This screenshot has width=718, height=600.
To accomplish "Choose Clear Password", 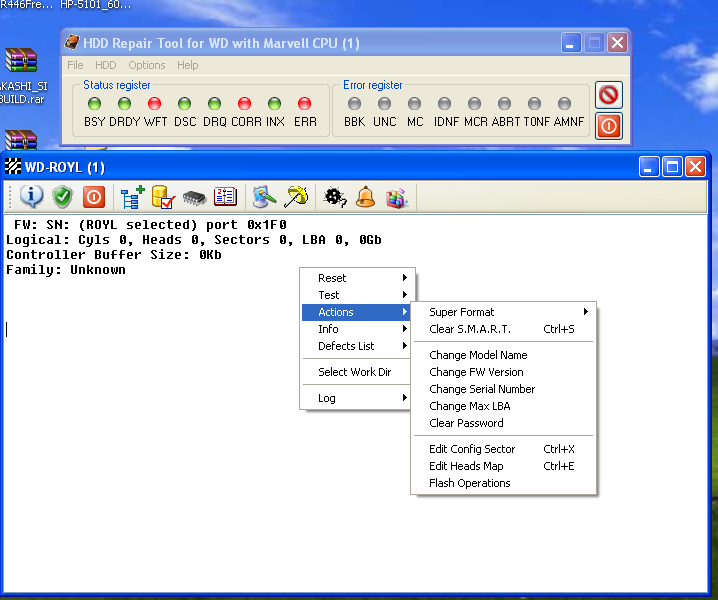I will [503, 423].
